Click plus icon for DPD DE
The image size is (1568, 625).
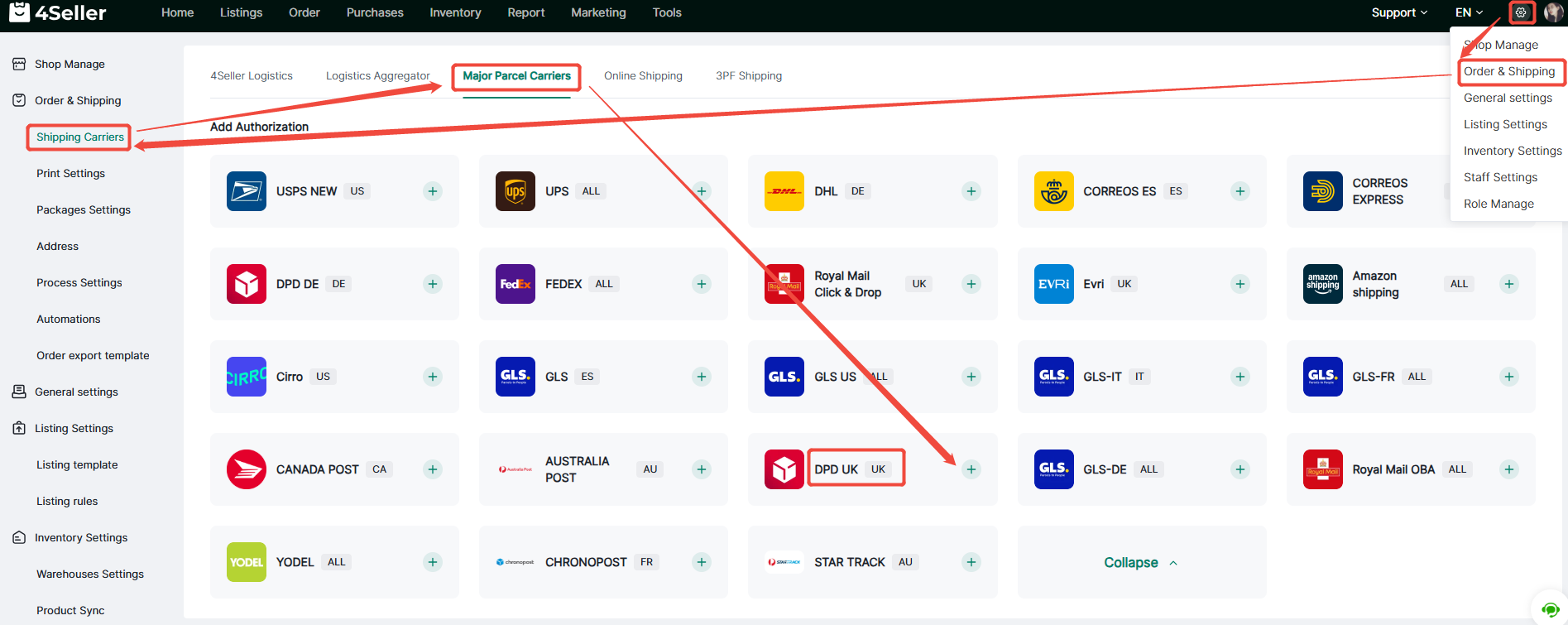[432, 284]
